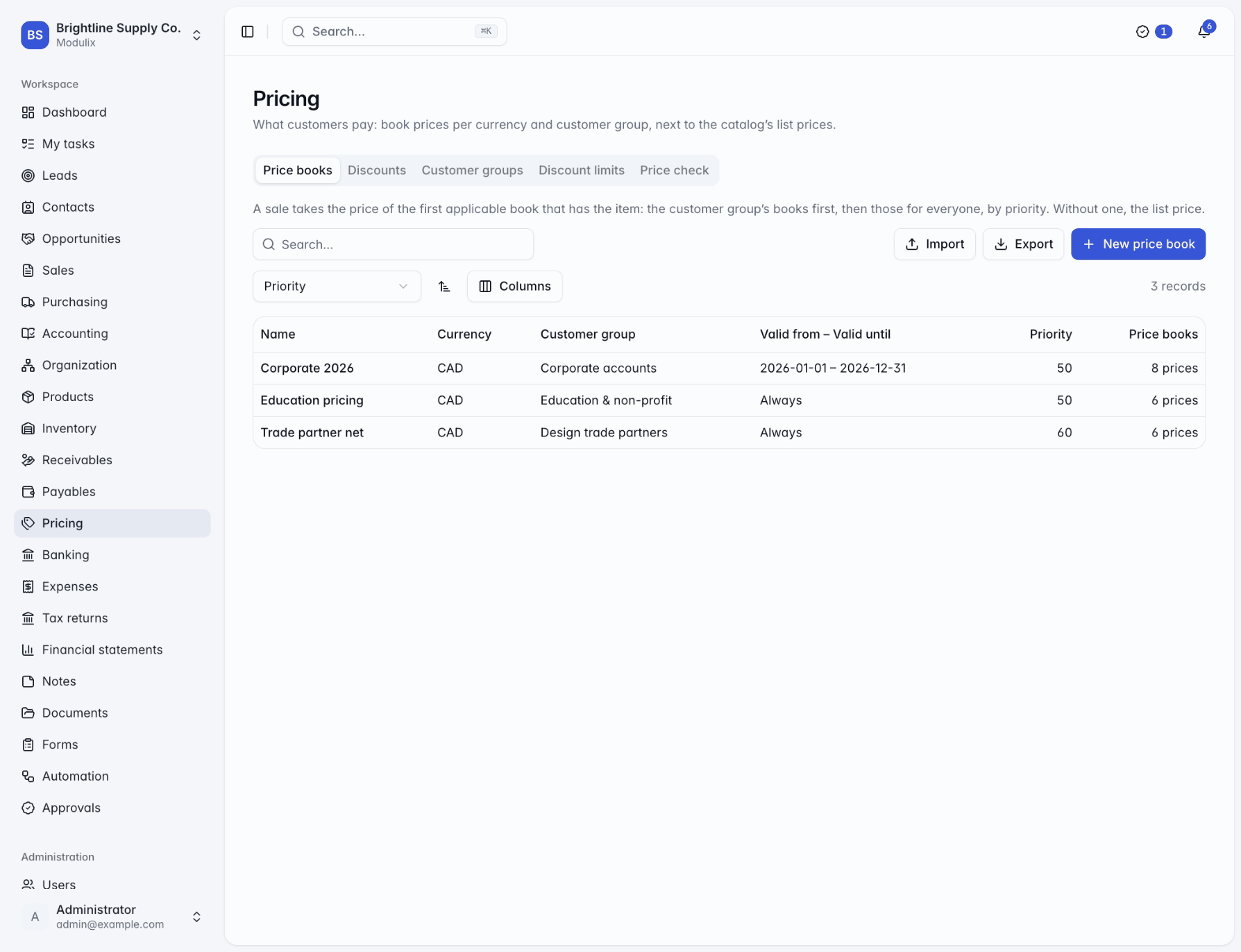Open the Banking section
1241x952 pixels.
(112, 554)
